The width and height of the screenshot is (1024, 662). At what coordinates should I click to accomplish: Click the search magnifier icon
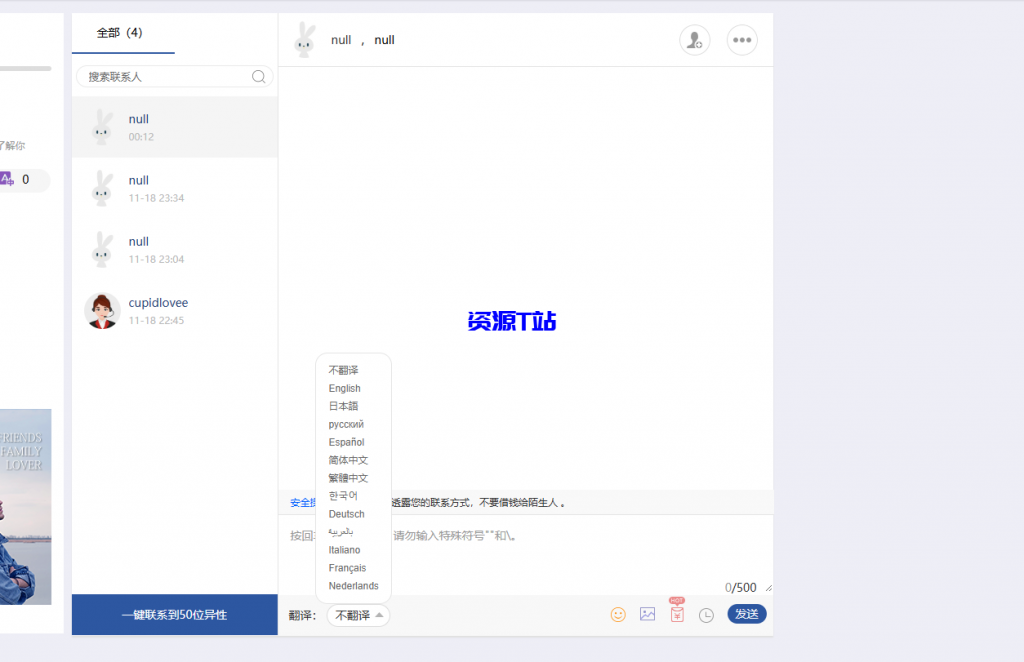(258, 76)
